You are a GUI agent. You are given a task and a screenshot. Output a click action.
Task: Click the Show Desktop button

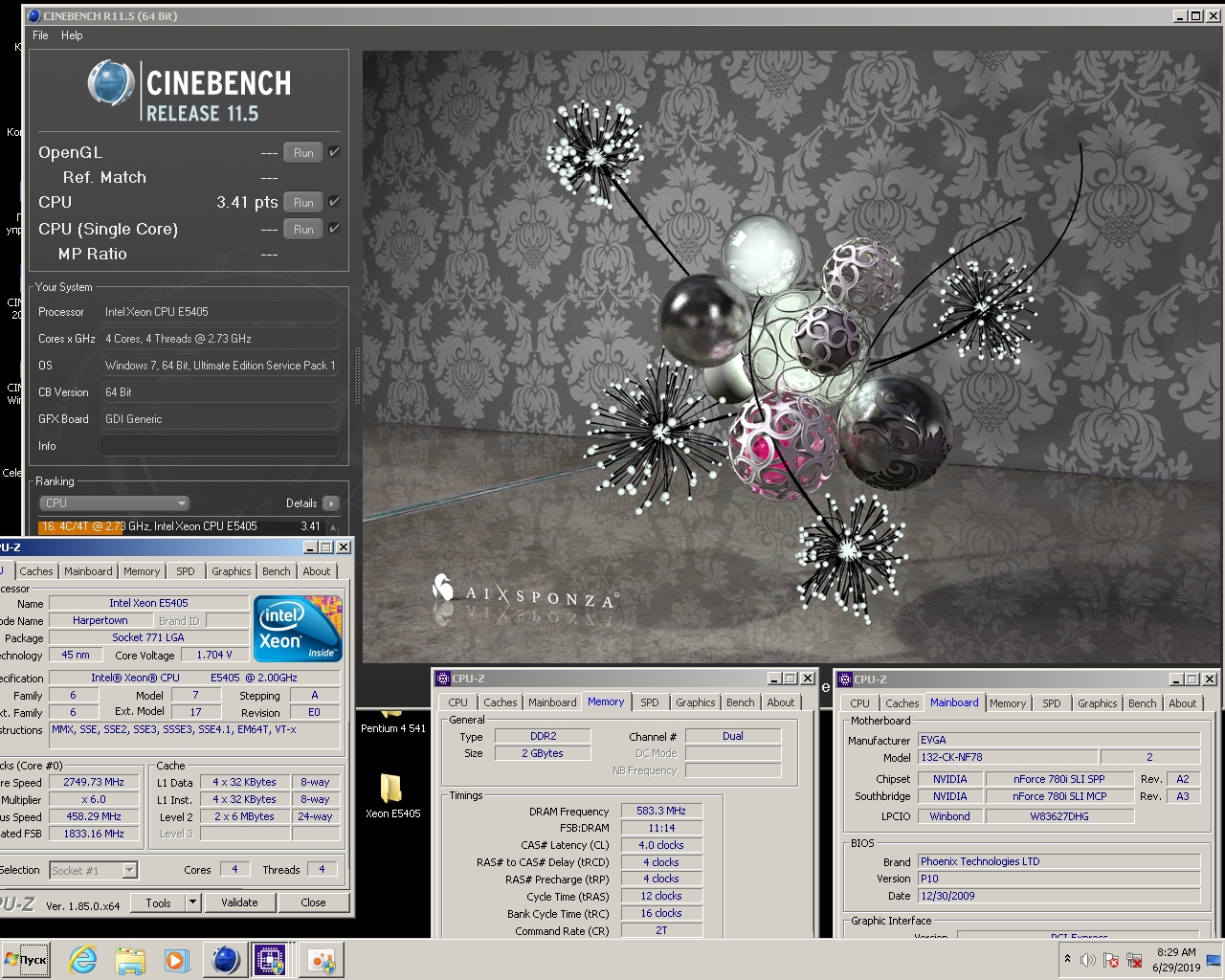[x=1214, y=960]
